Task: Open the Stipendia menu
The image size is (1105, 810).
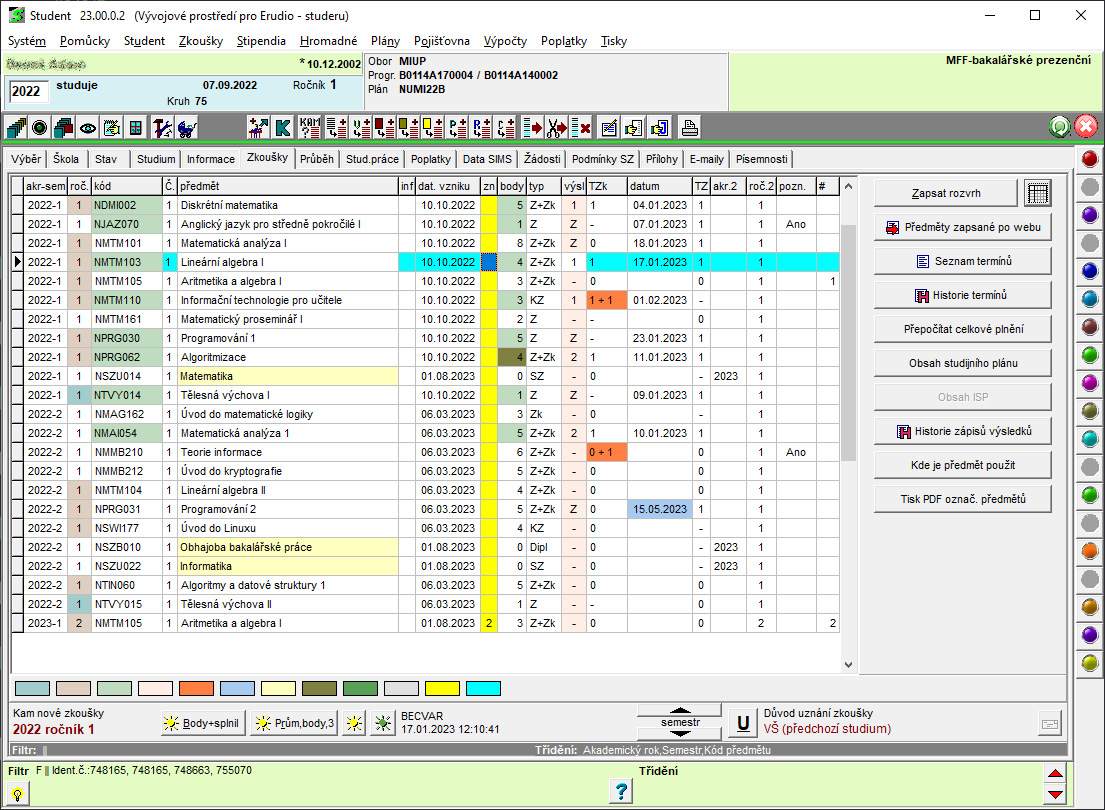Action: click(261, 41)
